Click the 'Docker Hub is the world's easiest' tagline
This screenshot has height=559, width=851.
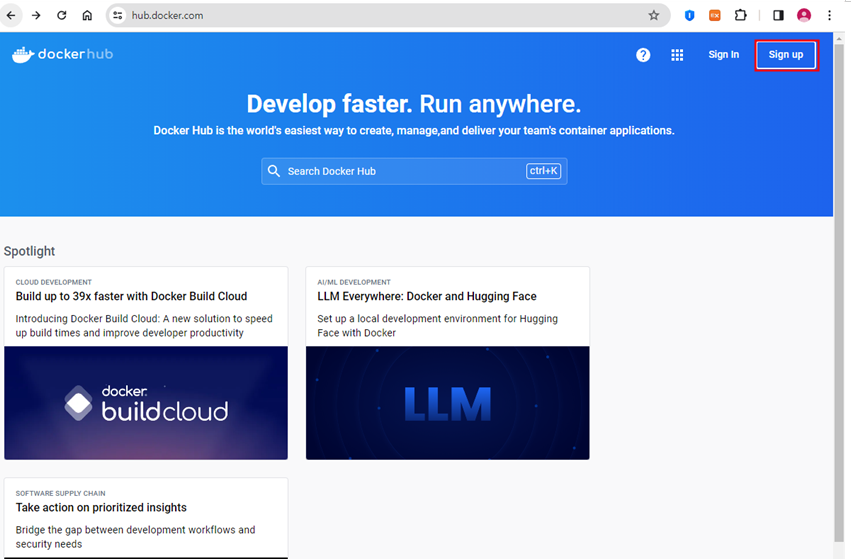click(x=414, y=130)
